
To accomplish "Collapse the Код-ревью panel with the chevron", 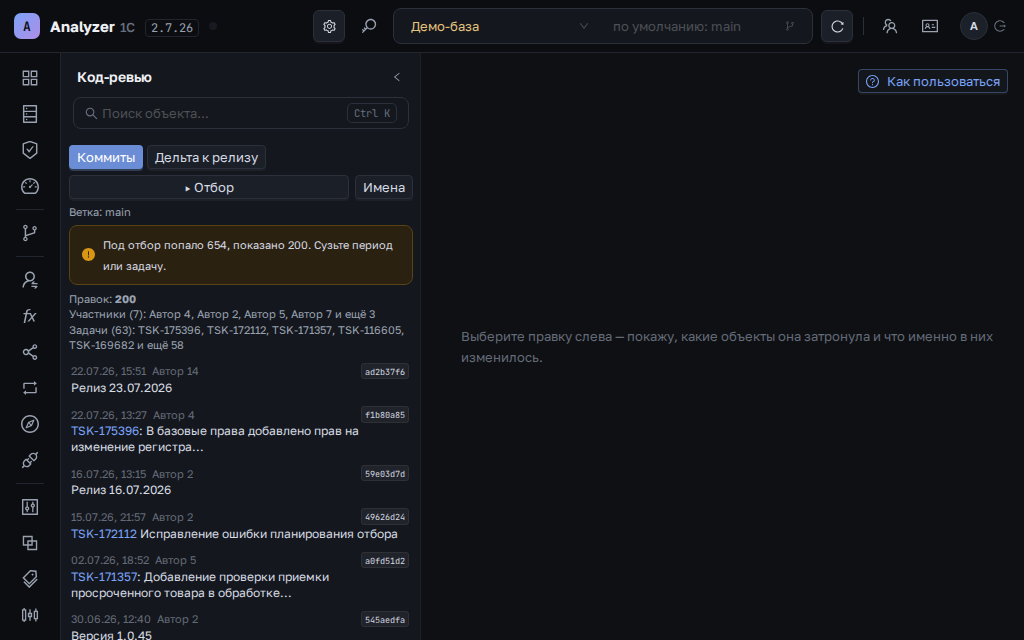I will [396, 77].
